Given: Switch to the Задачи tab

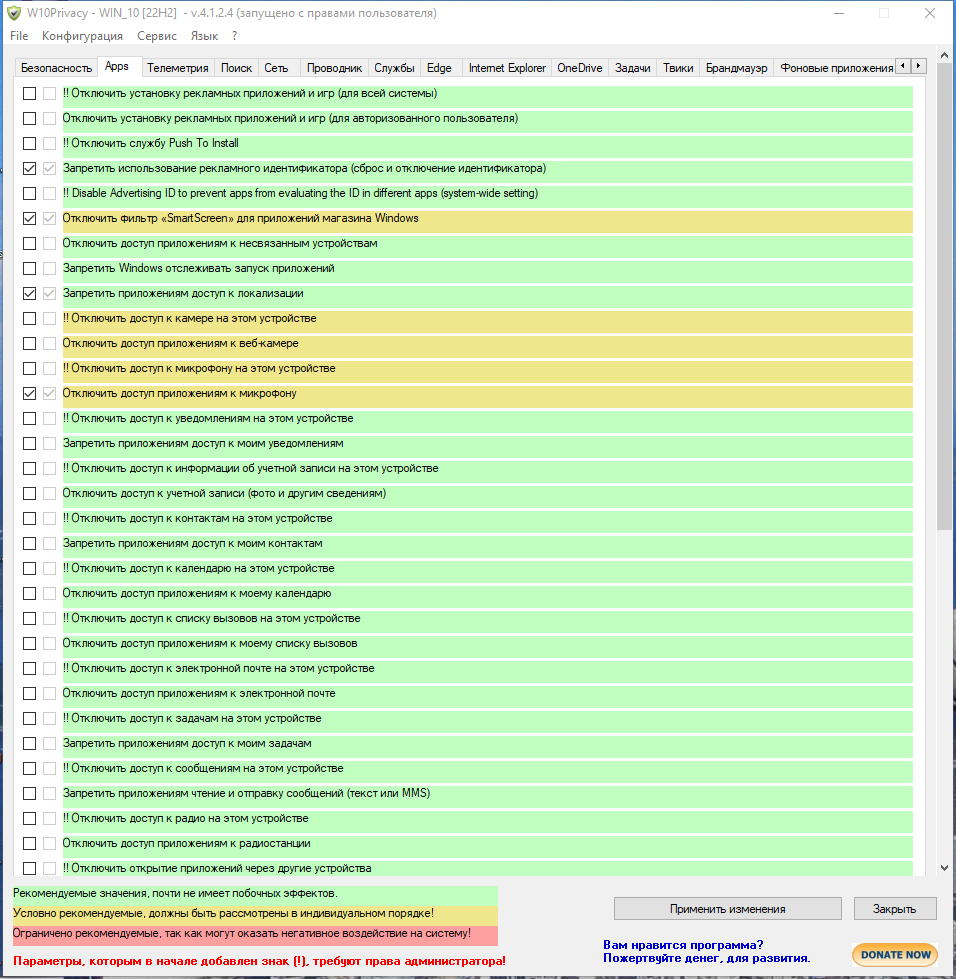Looking at the screenshot, I should coord(633,68).
